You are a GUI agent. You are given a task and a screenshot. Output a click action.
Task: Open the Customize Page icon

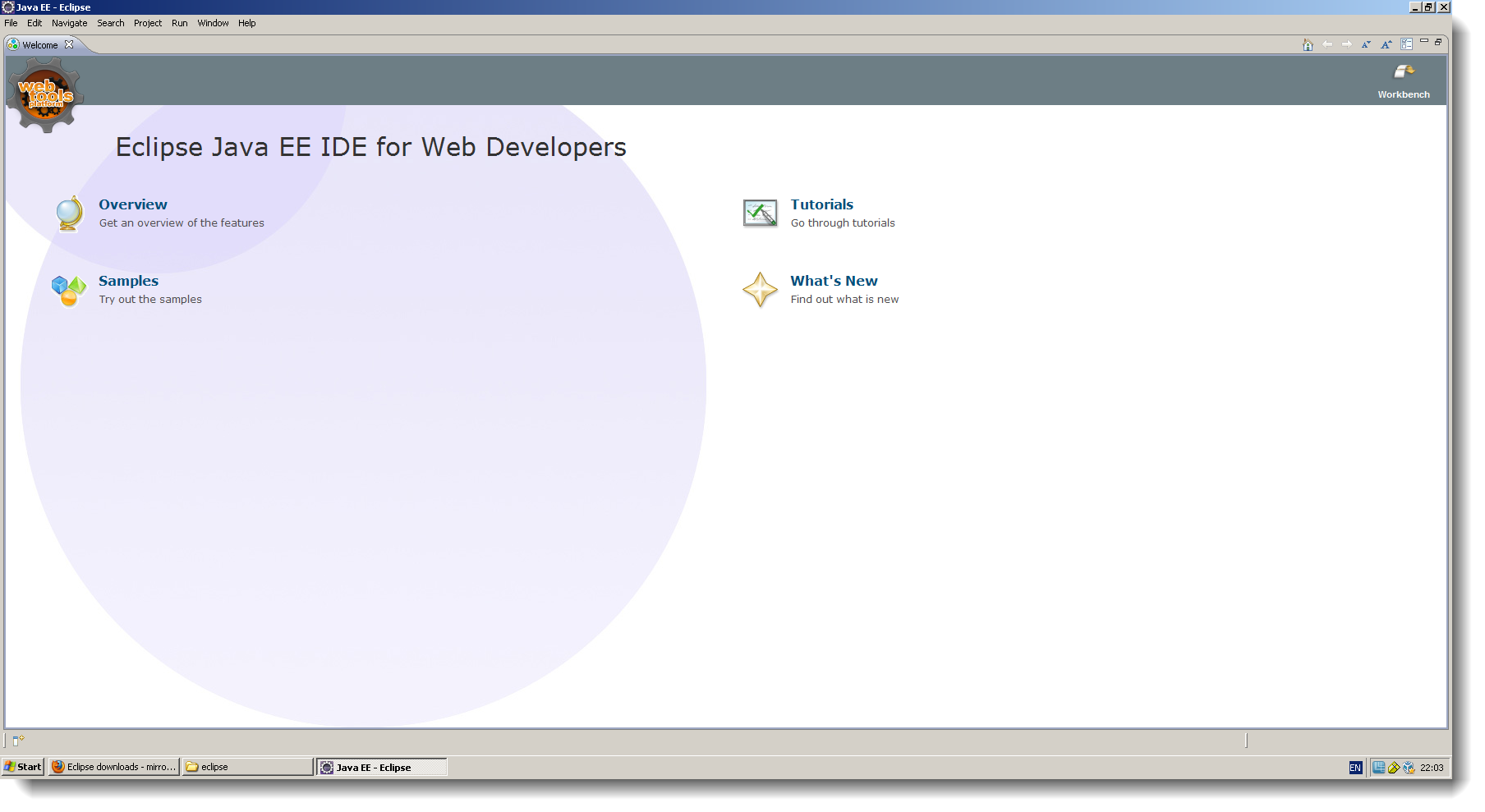point(1405,44)
